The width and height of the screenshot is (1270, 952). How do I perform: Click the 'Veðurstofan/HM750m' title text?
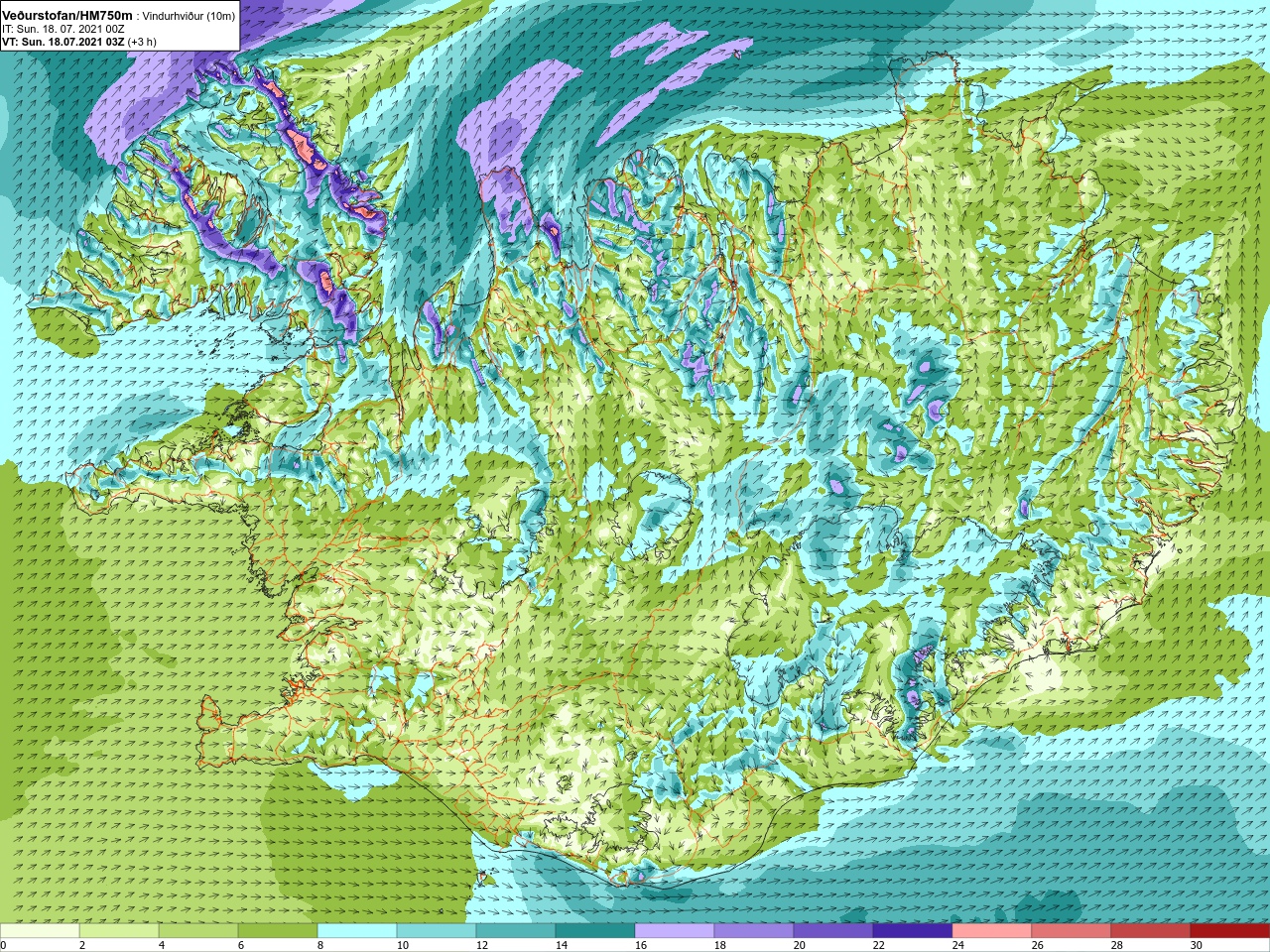67,16
